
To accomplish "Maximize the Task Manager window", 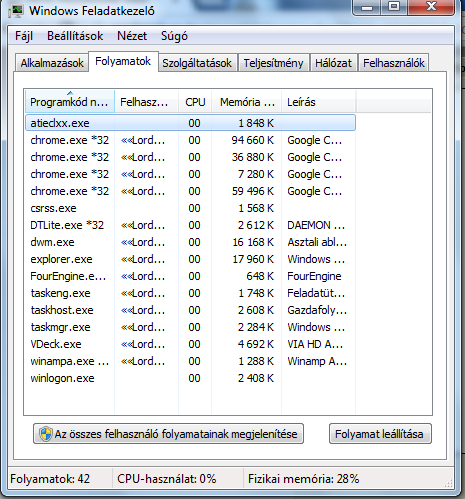I will (x=394, y=7).
